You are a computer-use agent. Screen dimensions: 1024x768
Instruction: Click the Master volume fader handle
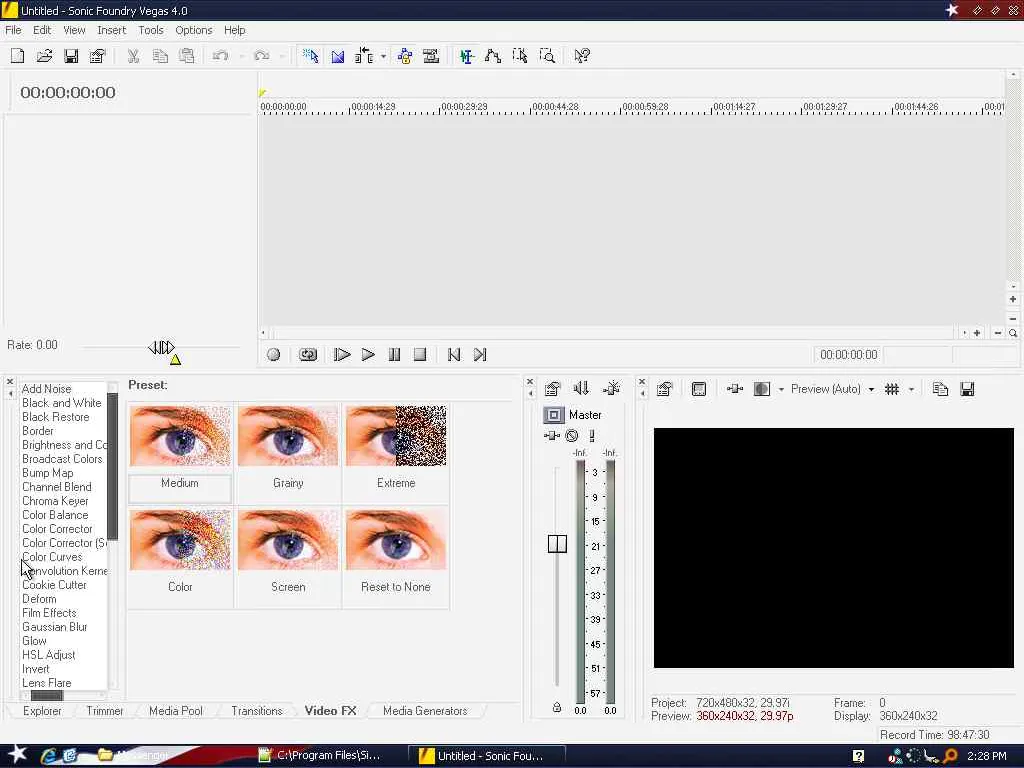click(x=557, y=543)
